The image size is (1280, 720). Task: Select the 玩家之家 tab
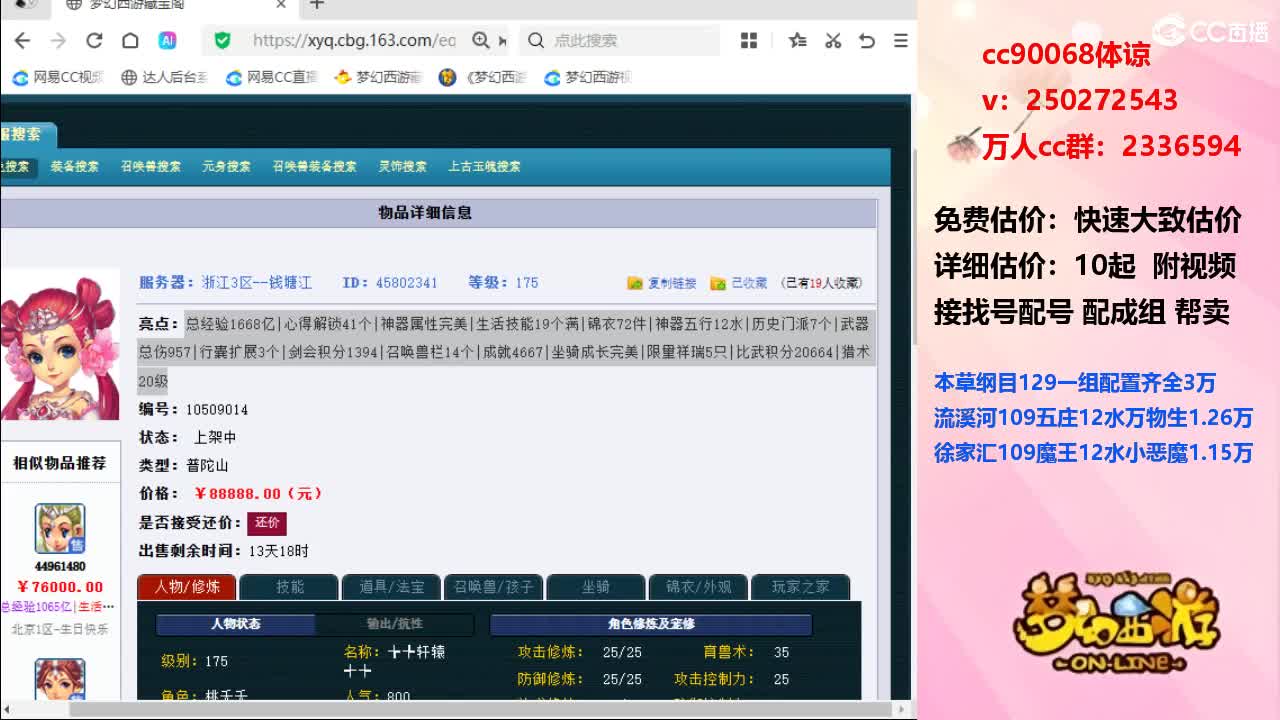pos(800,587)
